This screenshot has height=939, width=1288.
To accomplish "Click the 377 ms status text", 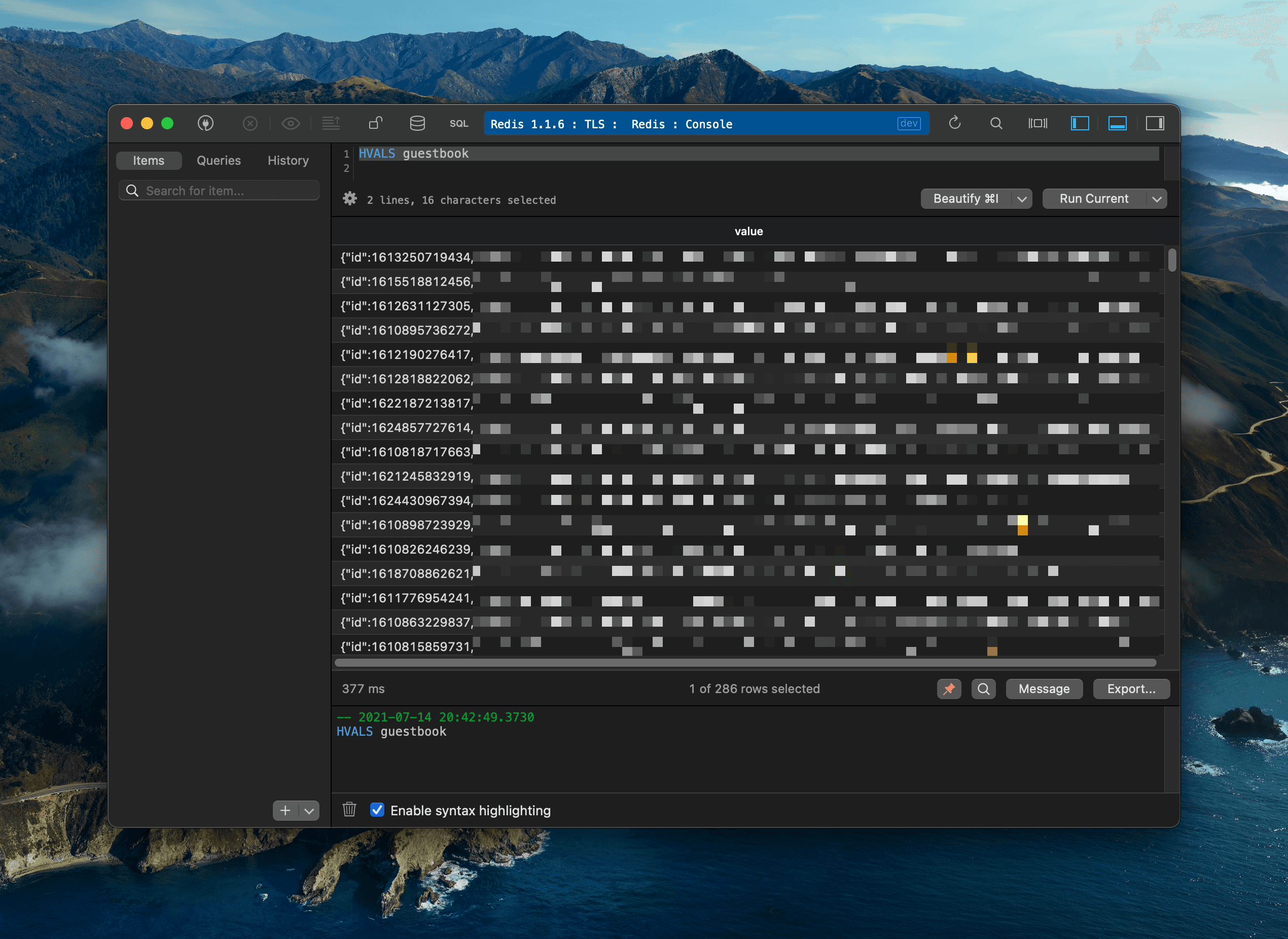I will click(x=363, y=689).
